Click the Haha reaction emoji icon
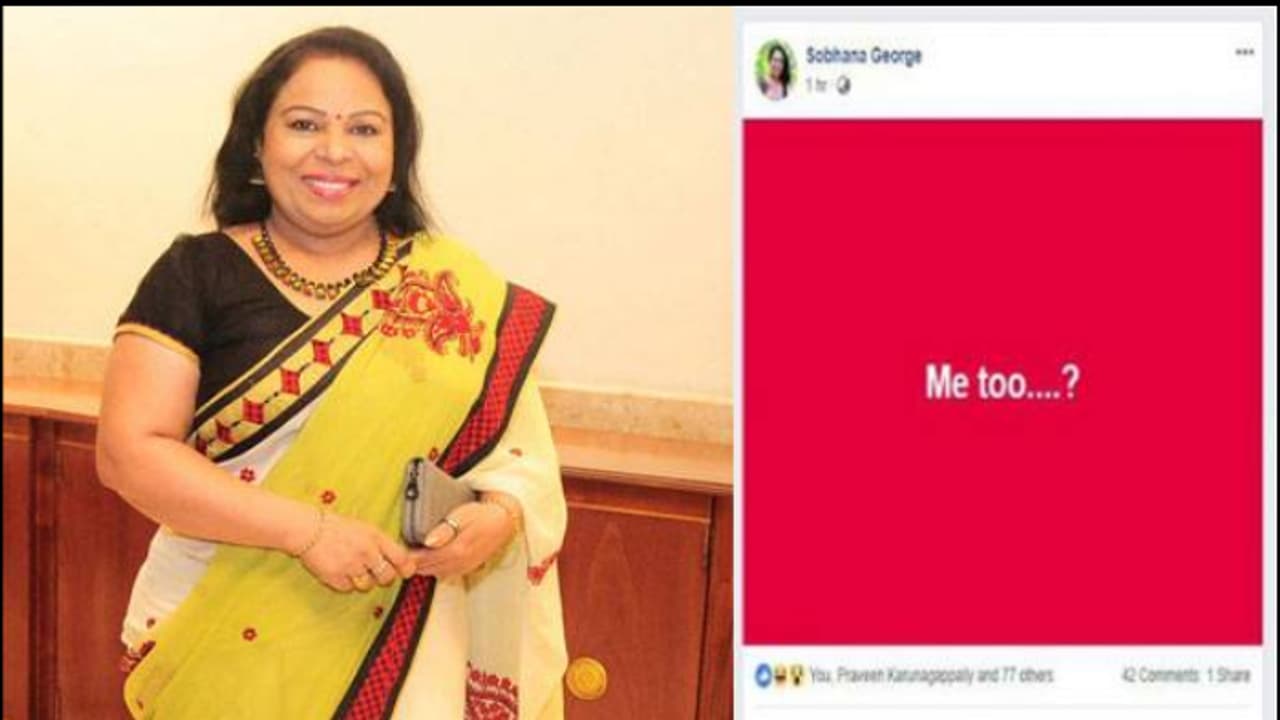 pos(780,676)
